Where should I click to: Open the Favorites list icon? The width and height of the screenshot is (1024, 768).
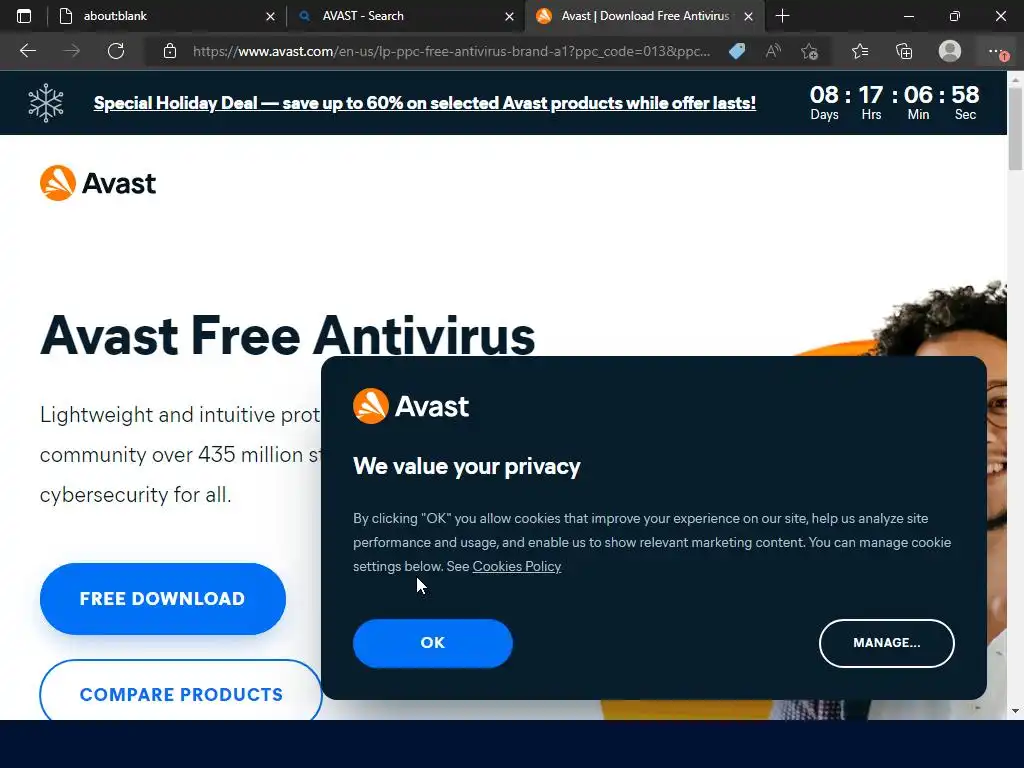(860, 51)
